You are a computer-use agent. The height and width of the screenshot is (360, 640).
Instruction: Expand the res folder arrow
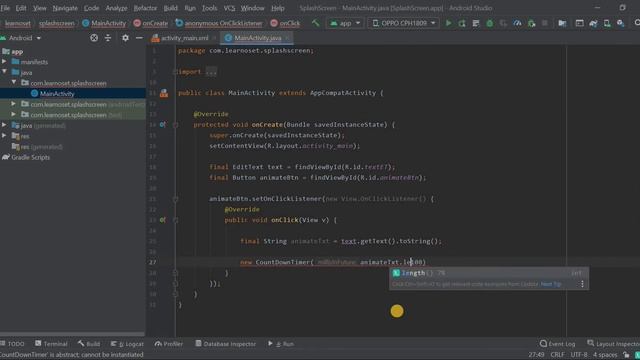pyautogui.click(x=4, y=136)
